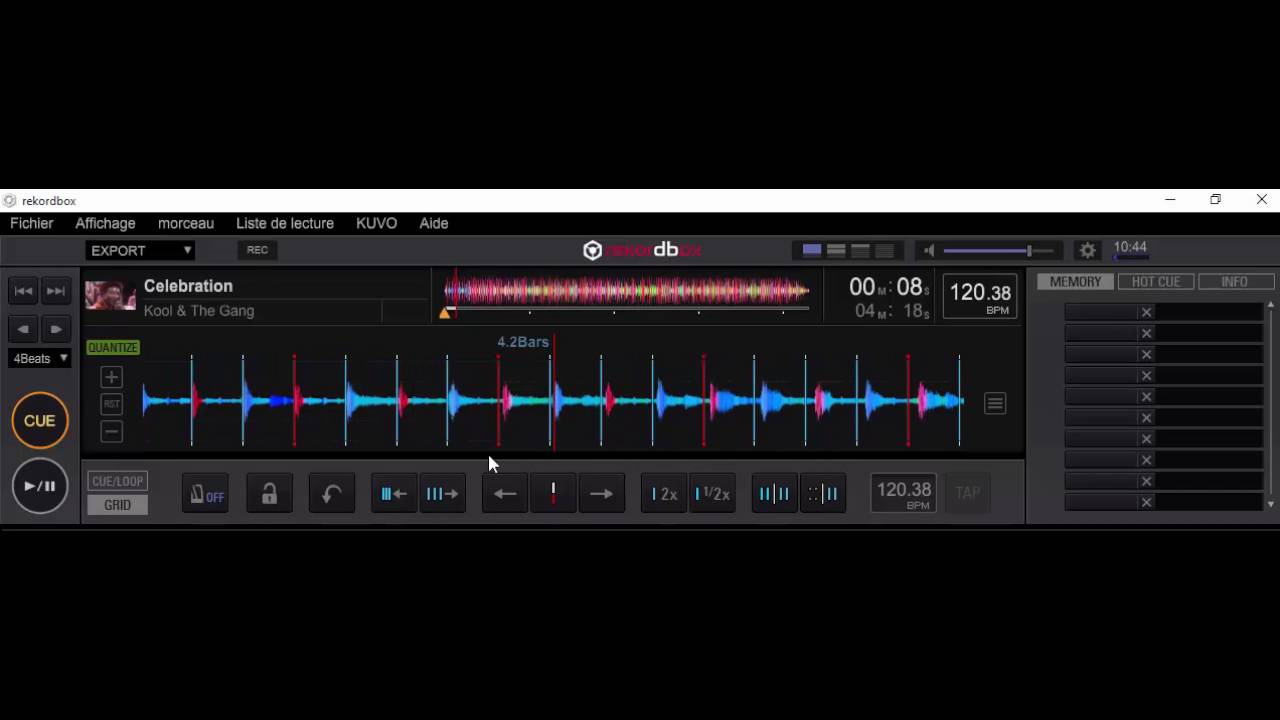This screenshot has height=720, width=1280.
Task: Click the 'Celebration' track title
Action: tap(188, 286)
